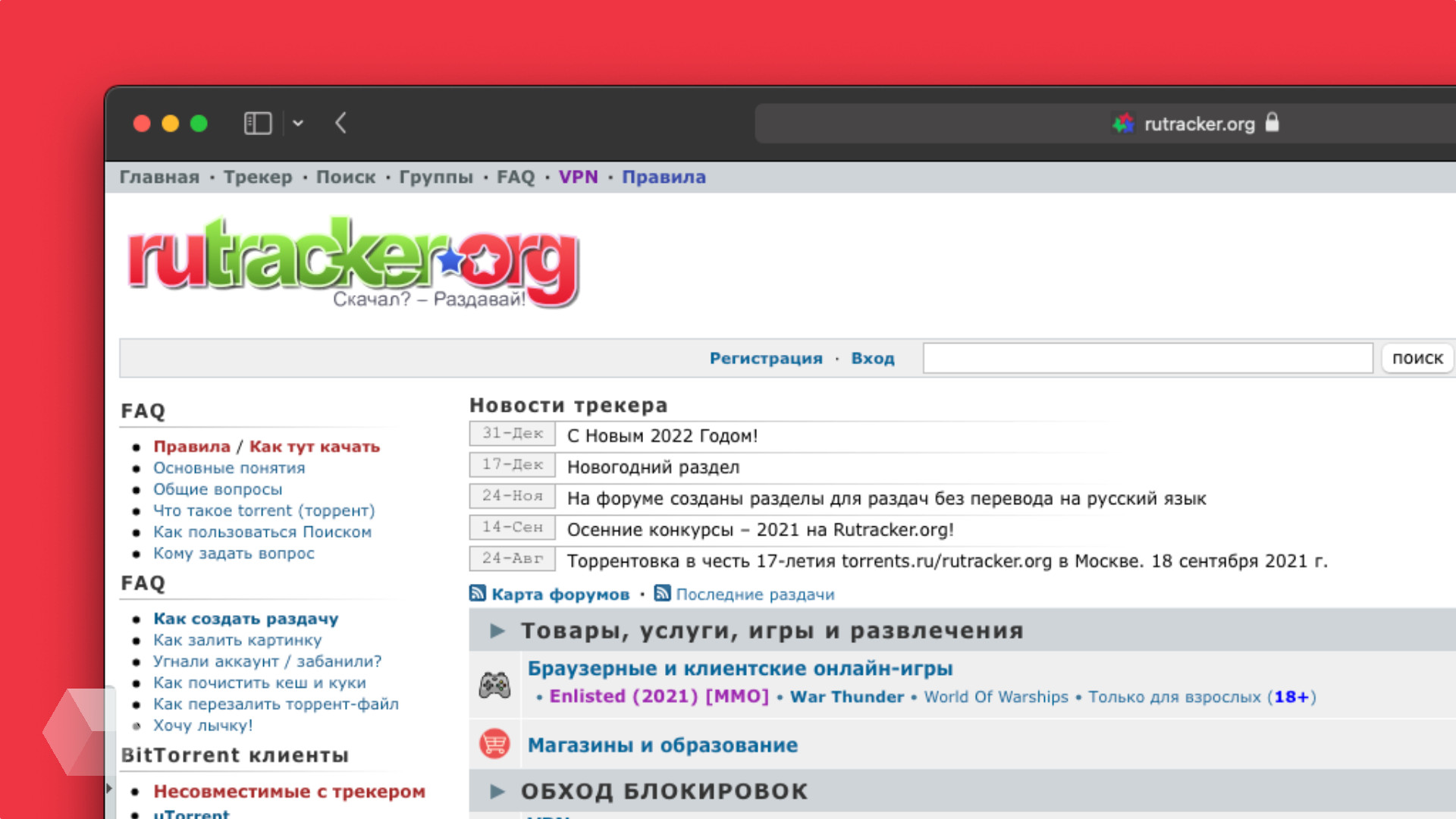This screenshot has height=819, width=1456.
Task: Open Как создать раздачу link
Action: click(246, 619)
